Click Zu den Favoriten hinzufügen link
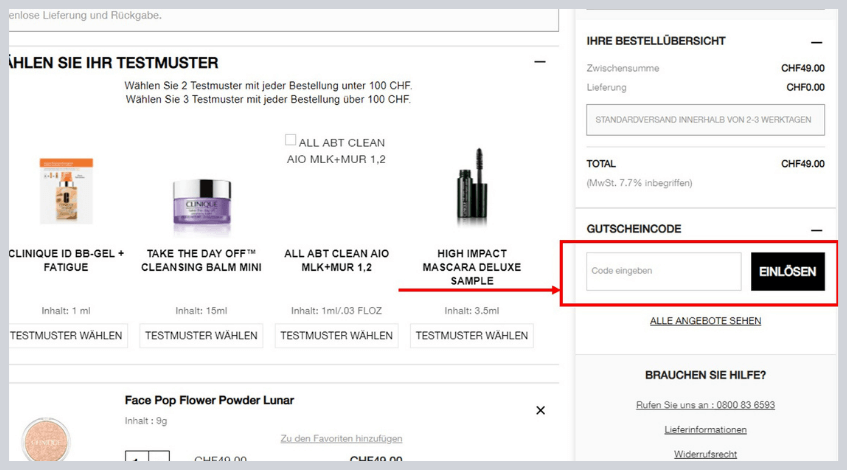 click(x=341, y=439)
